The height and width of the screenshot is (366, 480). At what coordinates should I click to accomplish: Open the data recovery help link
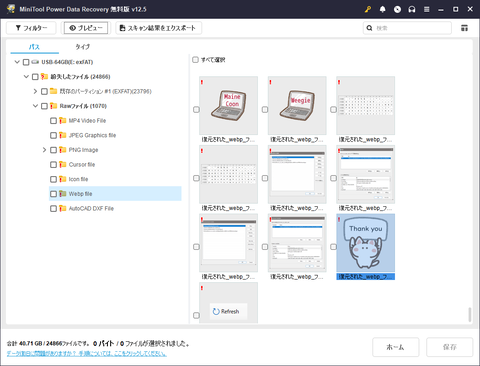pyautogui.click(x=87, y=353)
